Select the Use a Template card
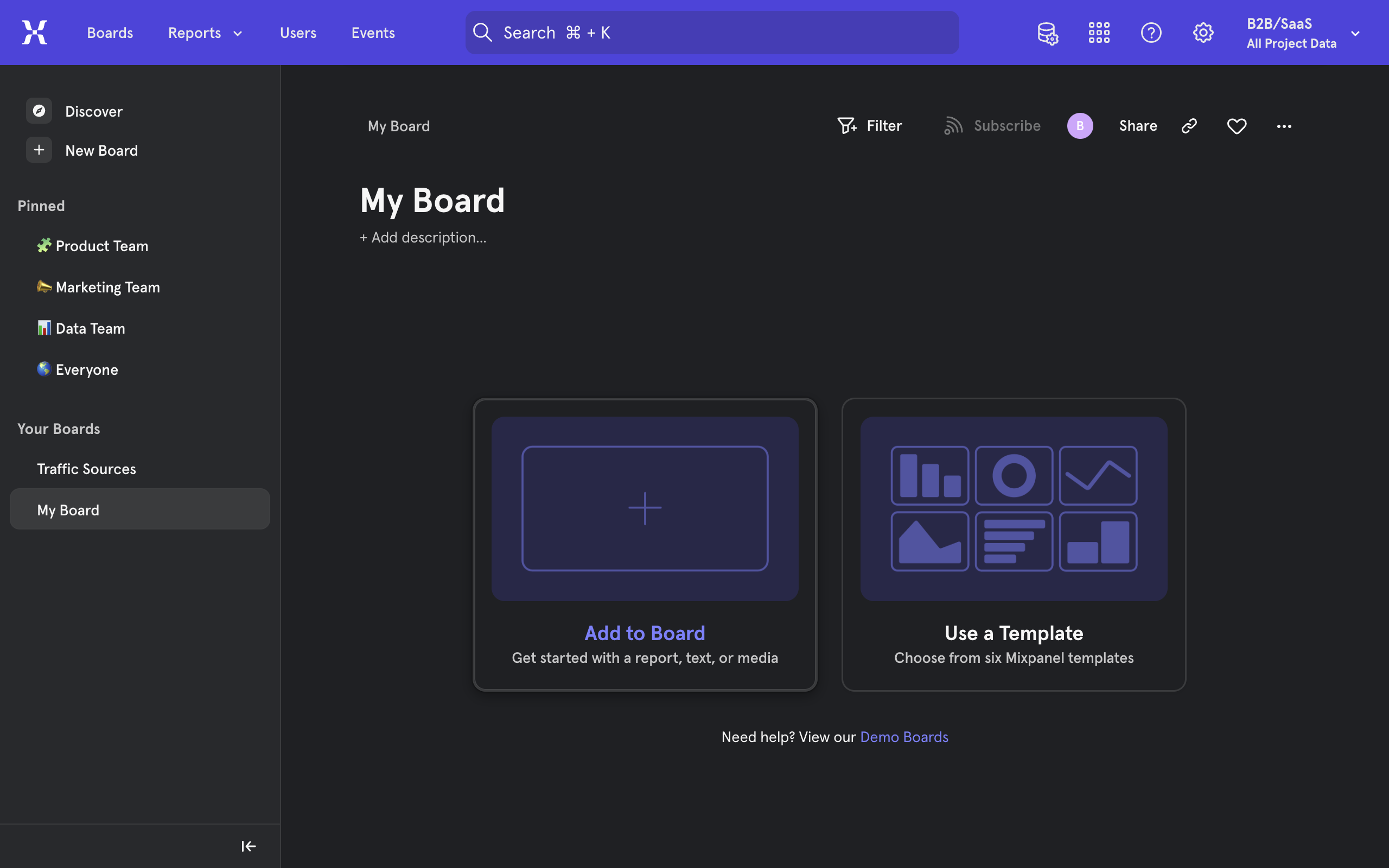This screenshot has height=868, width=1389. 1014,544
